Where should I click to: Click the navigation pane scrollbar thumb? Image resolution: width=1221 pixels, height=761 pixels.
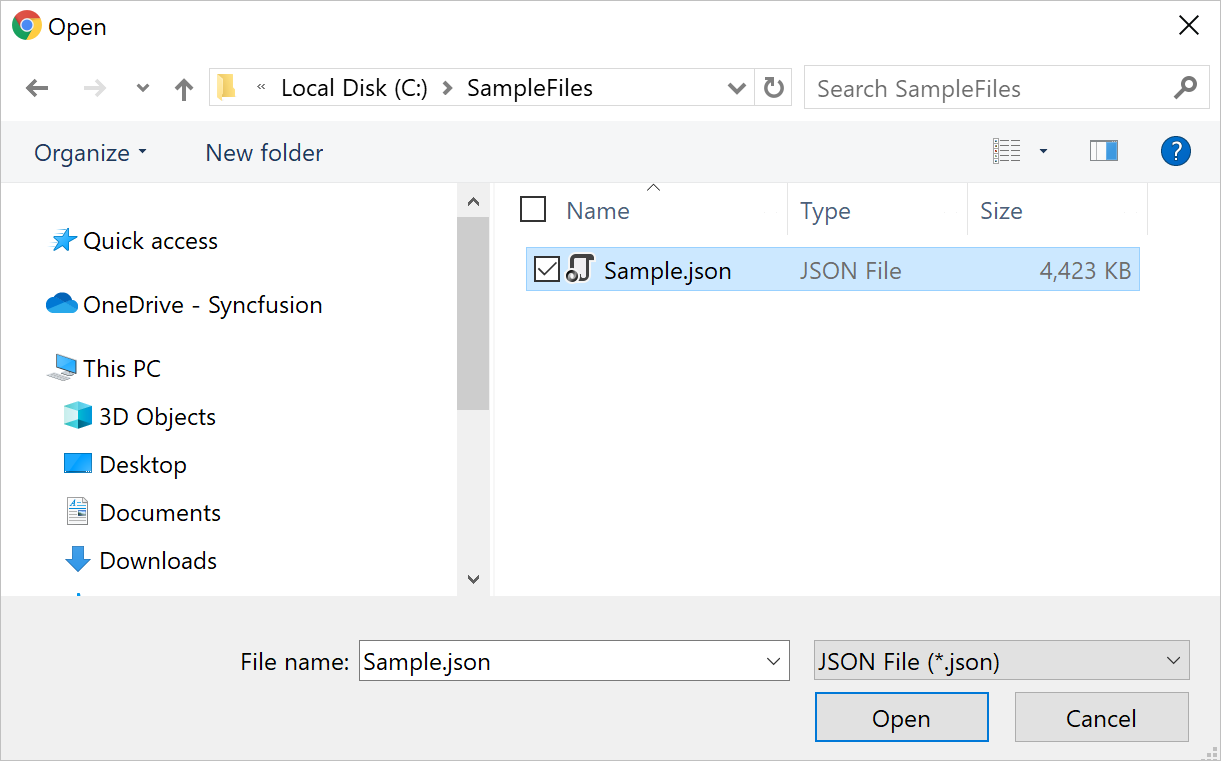pos(473,314)
